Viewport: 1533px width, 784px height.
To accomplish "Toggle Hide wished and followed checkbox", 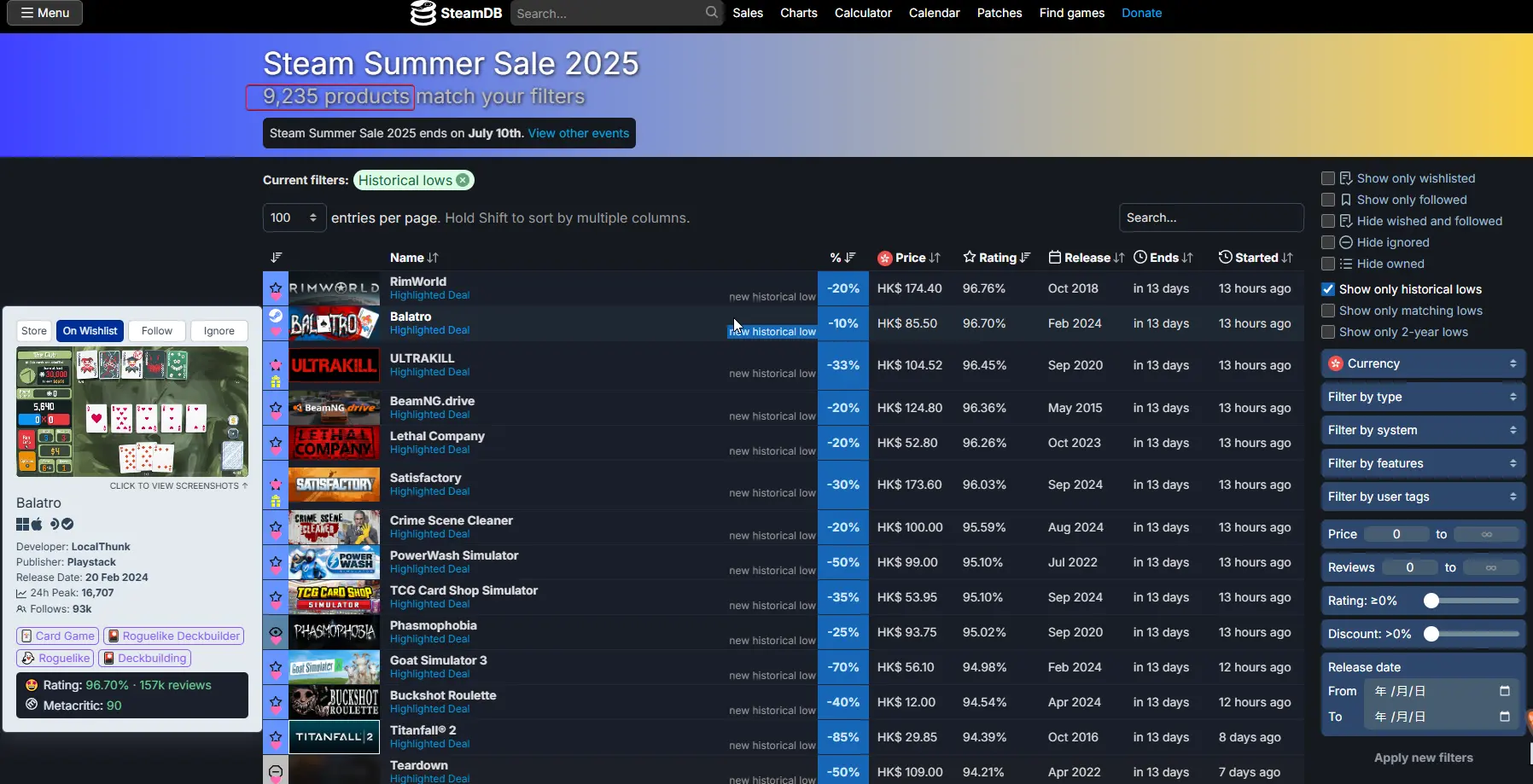I will point(1328,221).
